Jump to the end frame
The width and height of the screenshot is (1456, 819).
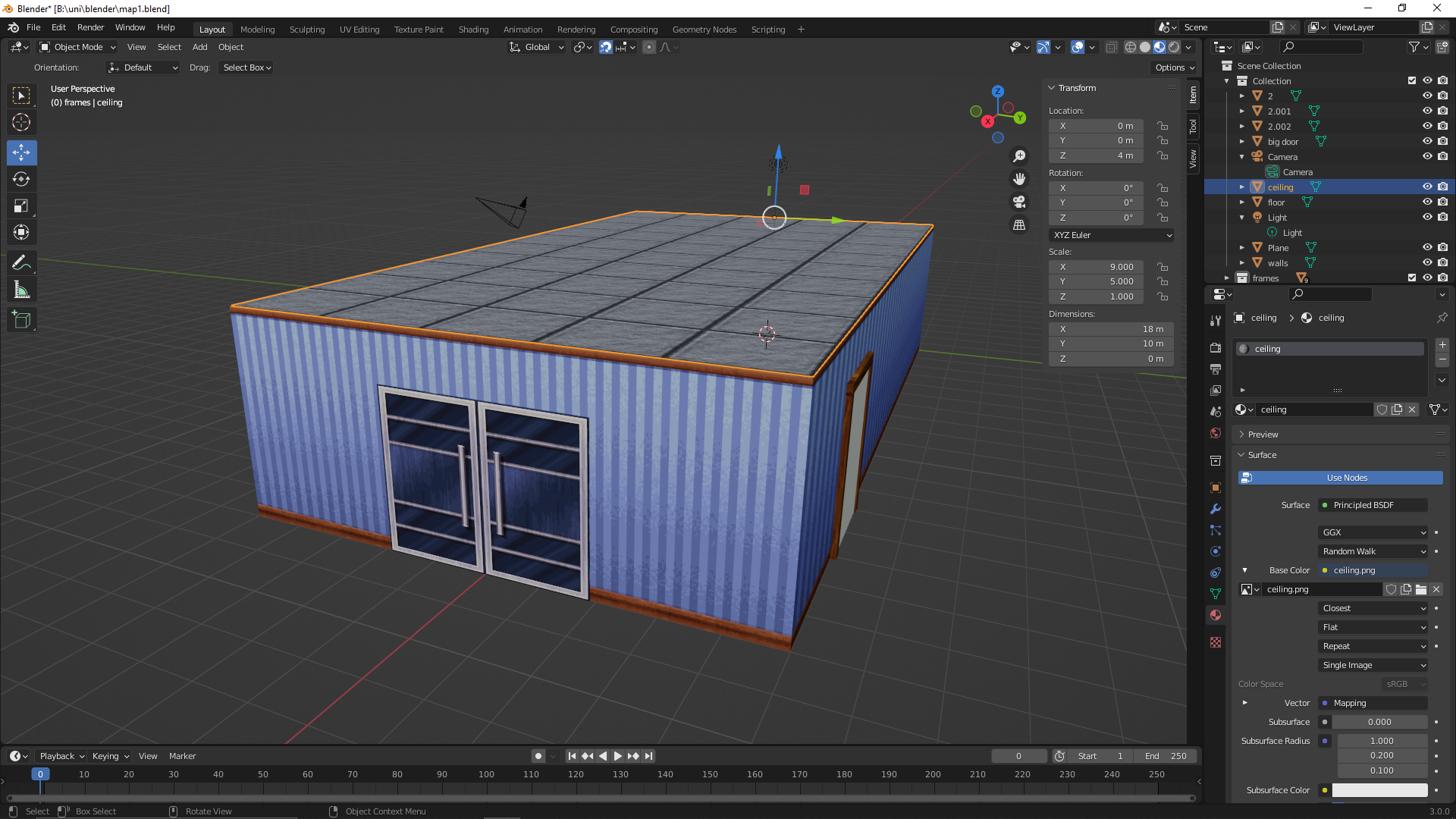coord(648,756)
